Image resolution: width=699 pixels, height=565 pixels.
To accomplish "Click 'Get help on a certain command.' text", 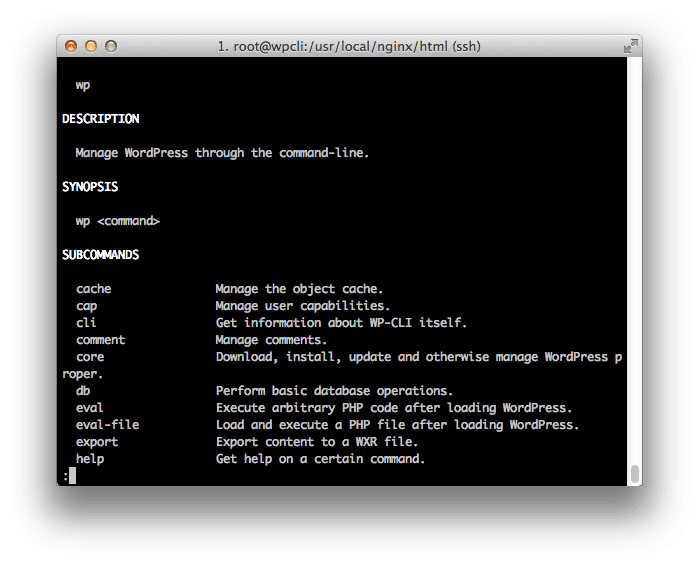I will click(321, 459).
